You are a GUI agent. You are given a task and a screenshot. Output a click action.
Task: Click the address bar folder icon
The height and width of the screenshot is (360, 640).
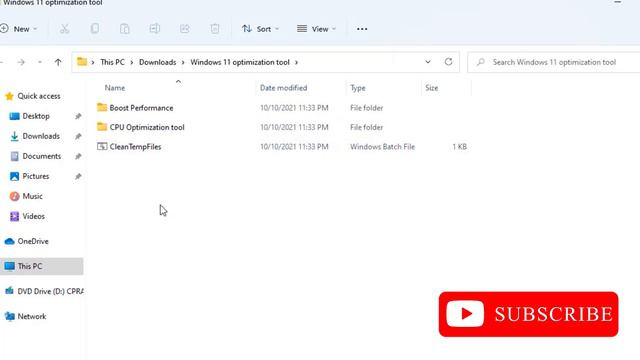pos(82,62)
